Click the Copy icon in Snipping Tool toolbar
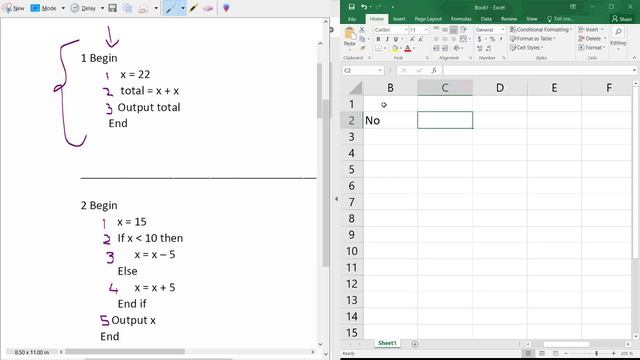This screenshot has height=360, width=640. [127, 8]
